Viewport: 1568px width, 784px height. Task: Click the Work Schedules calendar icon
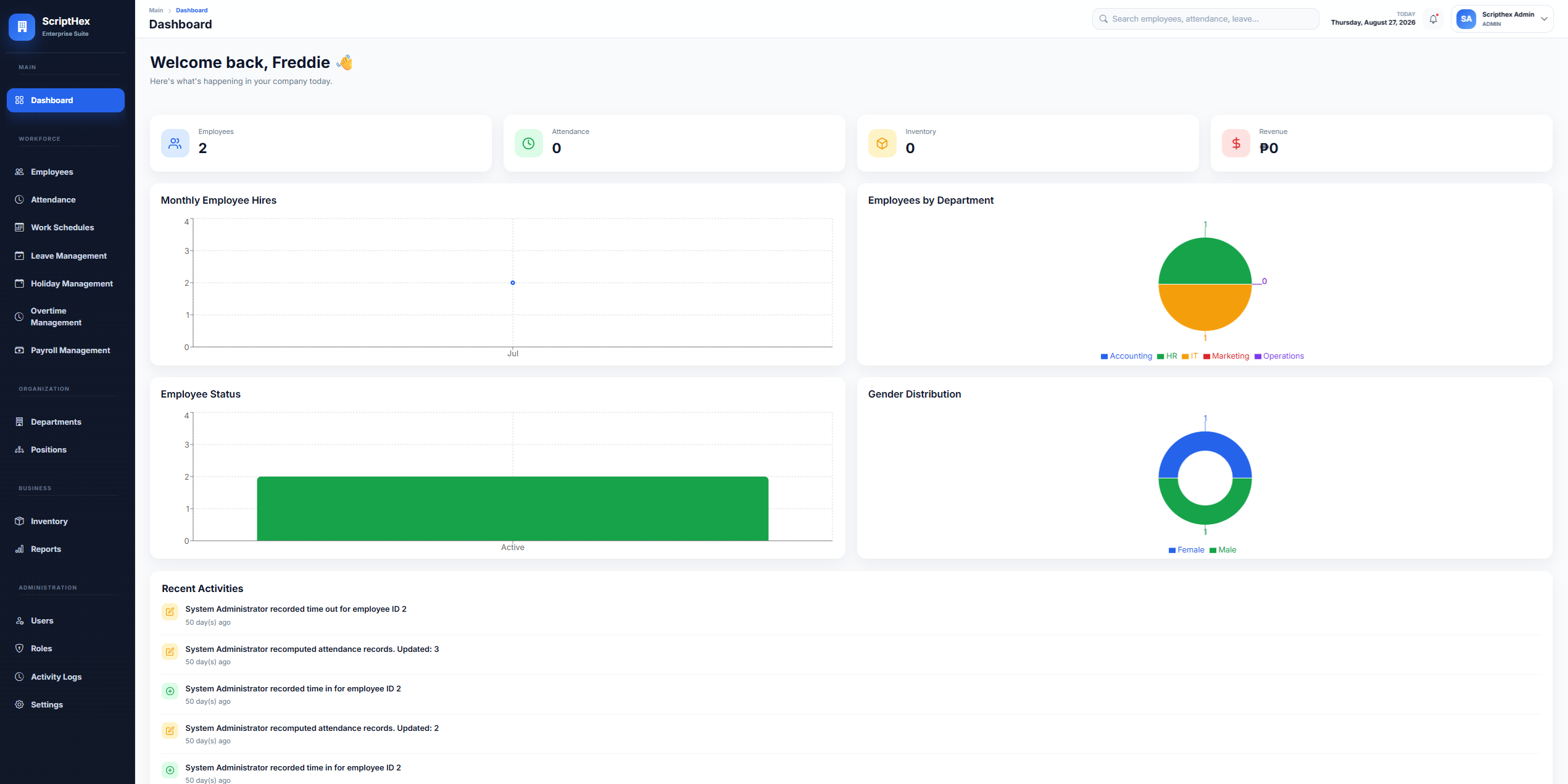pos(20,227)
